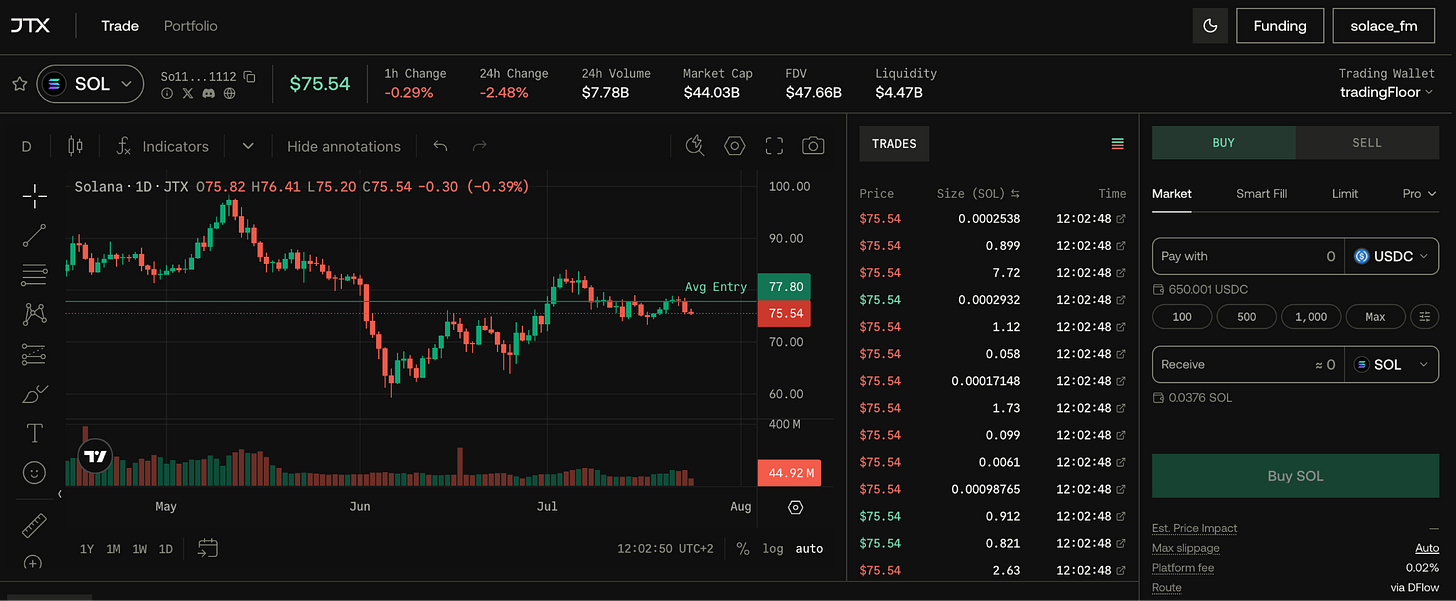1456x601 pixels.
Task: Switch to the Limit order tab
Action: (1345, 193)
